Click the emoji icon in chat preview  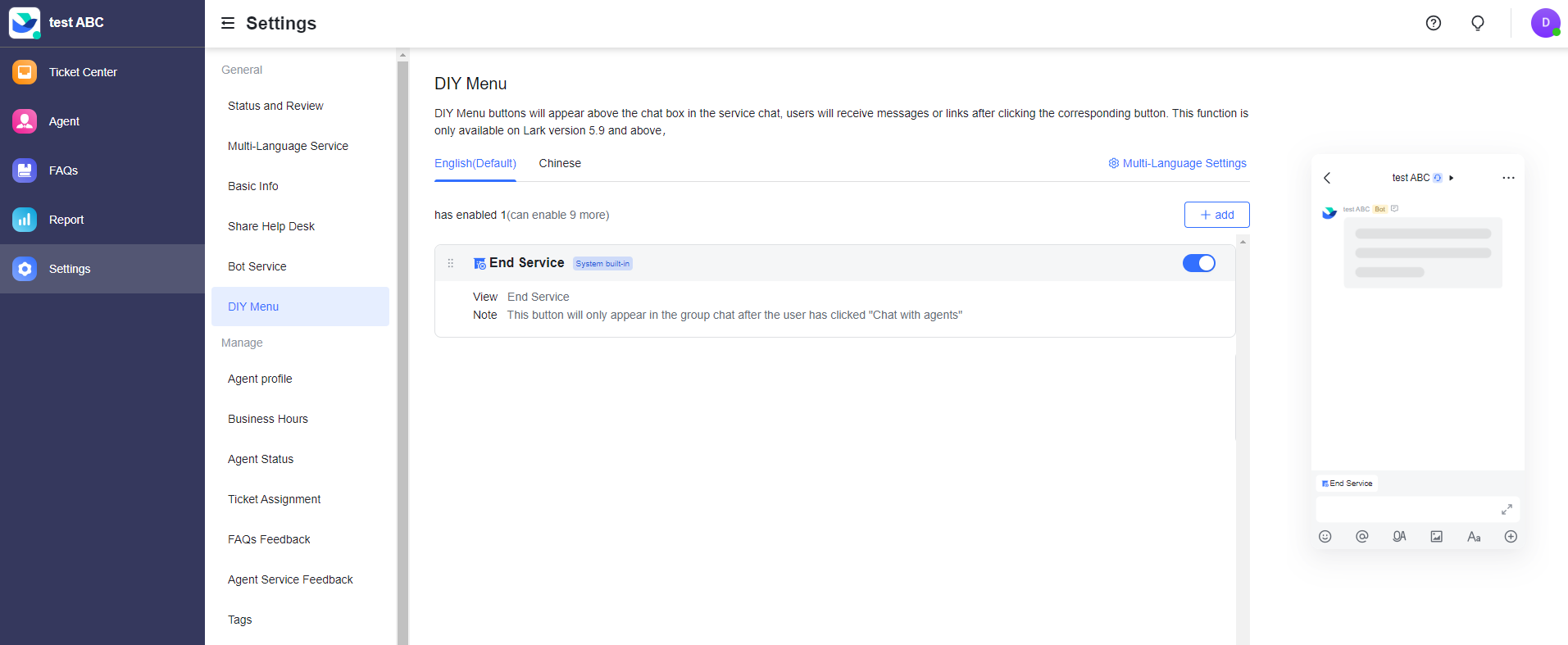(x=1325, y=537)
